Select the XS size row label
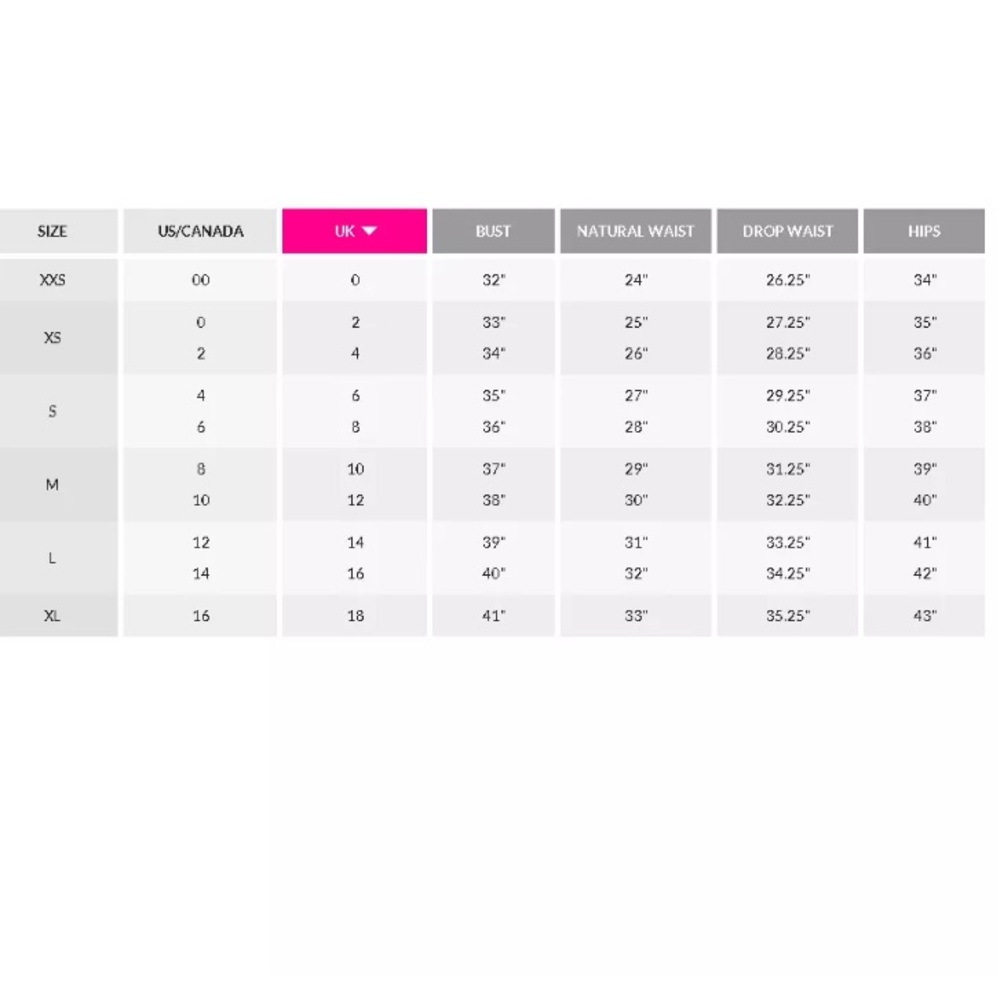This screenshot has height=1000, width=1000. coord(52,337)
